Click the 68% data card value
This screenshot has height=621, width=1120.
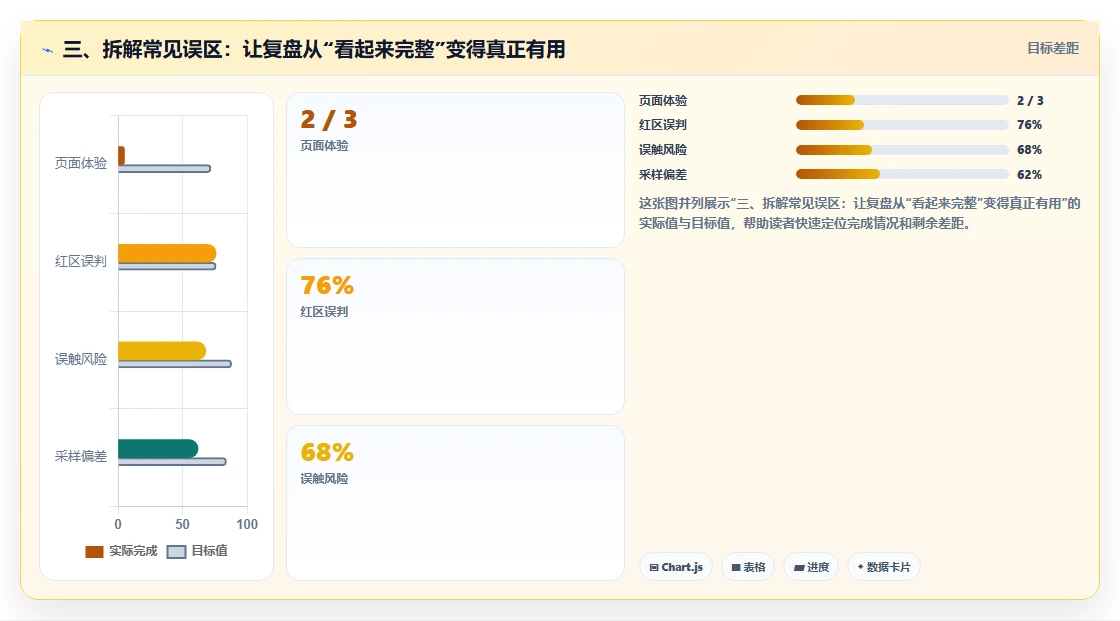[327, 452]
